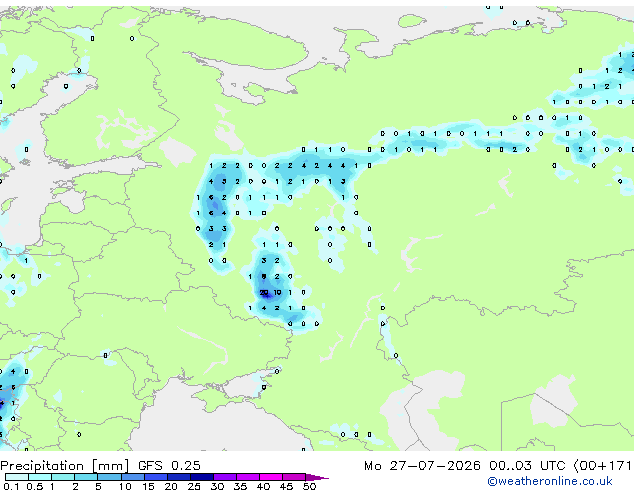The width and height of the screenshot is (634, 490).
Task: Click the "0.5" label under the legend
Action: click(x=35, y=486)
